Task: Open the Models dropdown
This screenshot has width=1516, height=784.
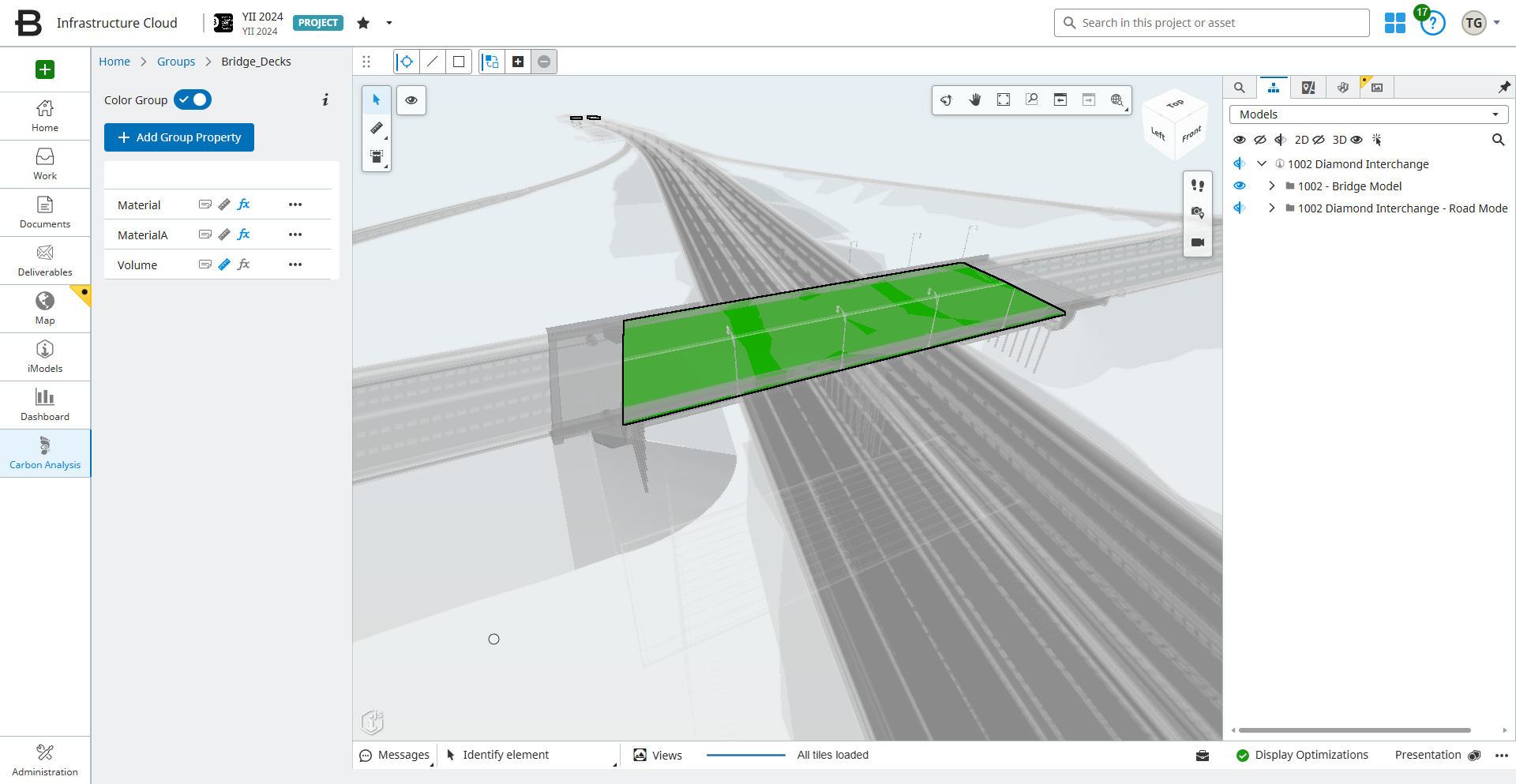Action: pos(1368,114)
